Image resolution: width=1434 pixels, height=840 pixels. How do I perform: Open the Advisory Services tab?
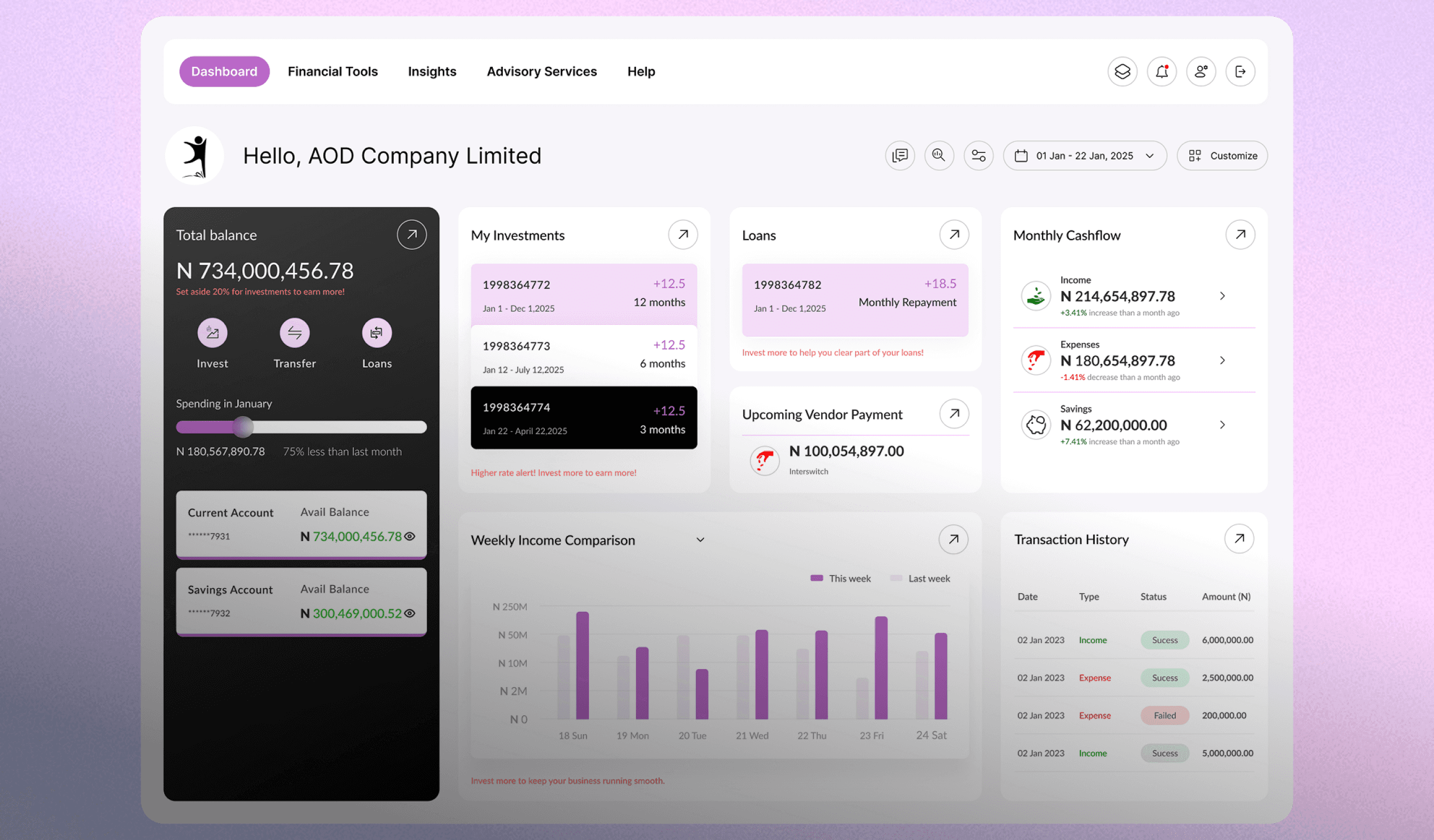point(542,72)
